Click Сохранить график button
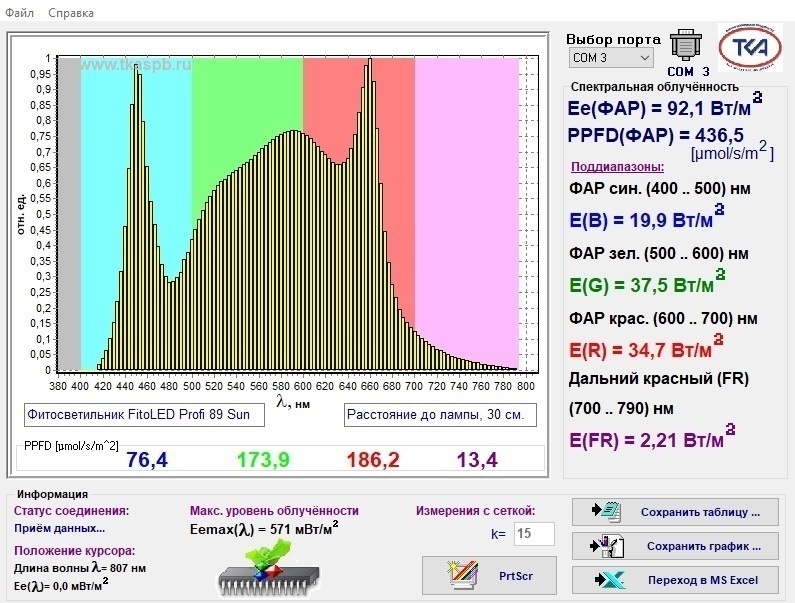 [675, 546]
